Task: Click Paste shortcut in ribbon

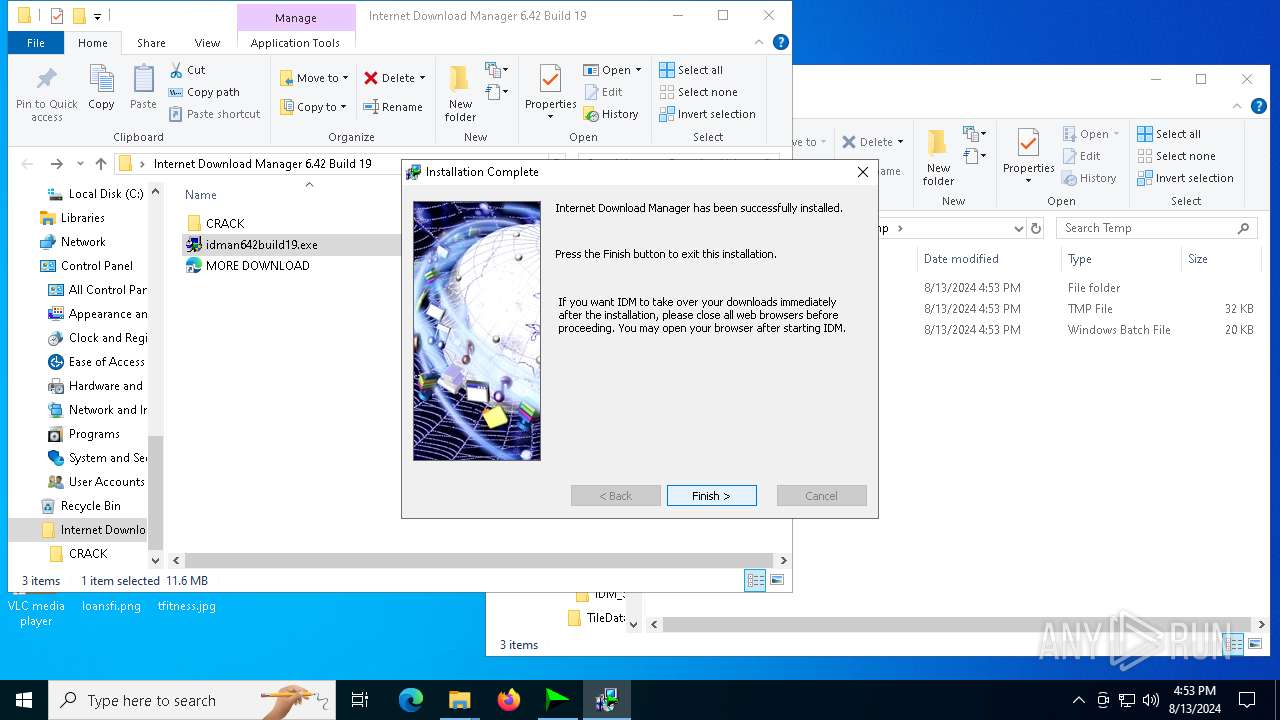Action: click(x=214, y=114)
